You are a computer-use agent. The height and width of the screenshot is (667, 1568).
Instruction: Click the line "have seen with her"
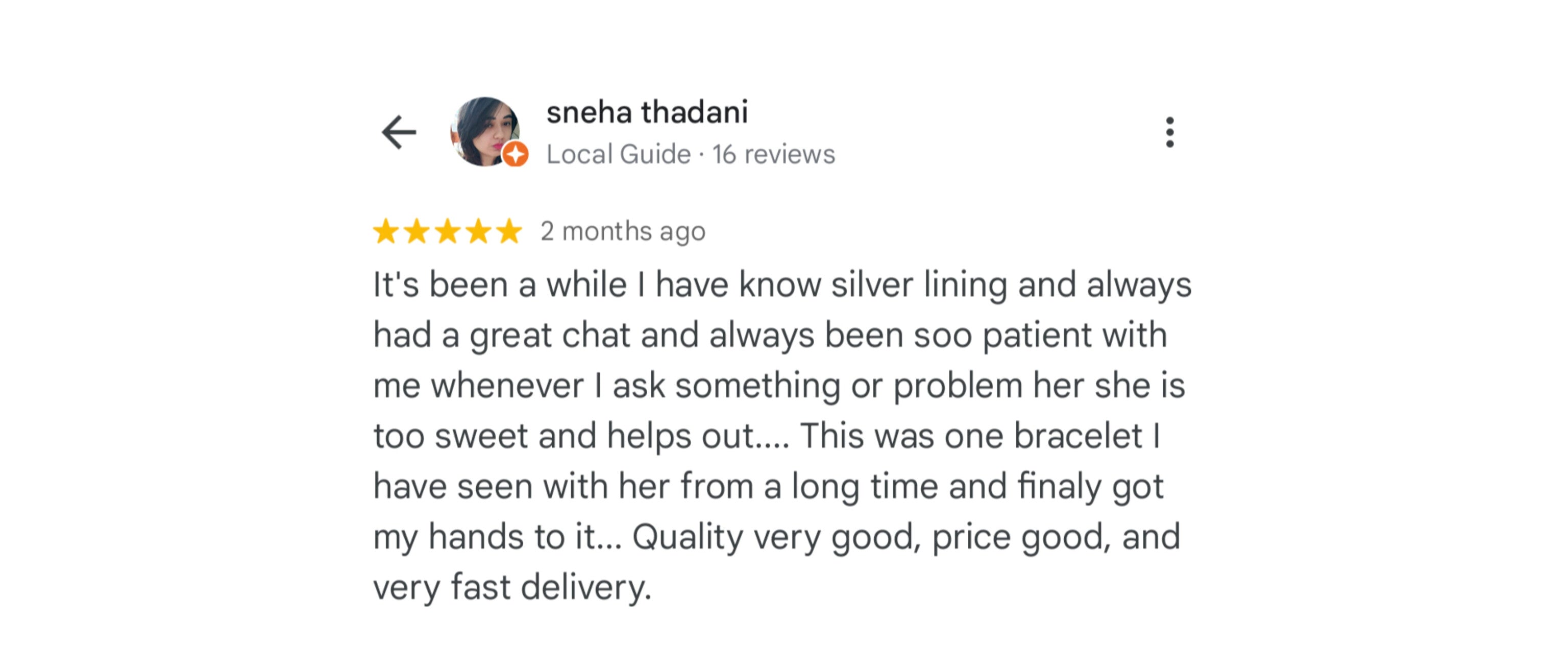click(x=768, y=487)
